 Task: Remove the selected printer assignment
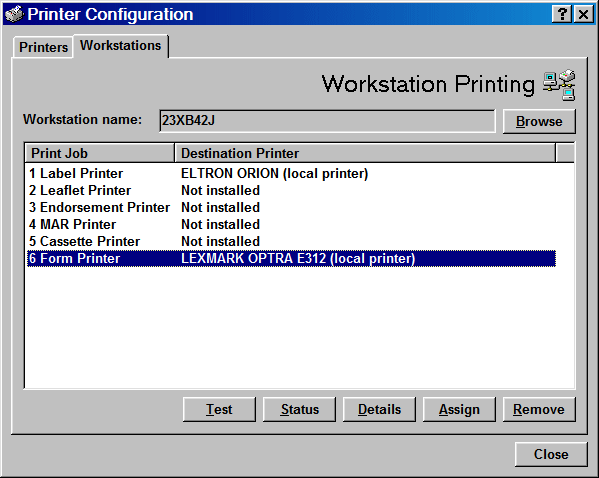[539, 410]
